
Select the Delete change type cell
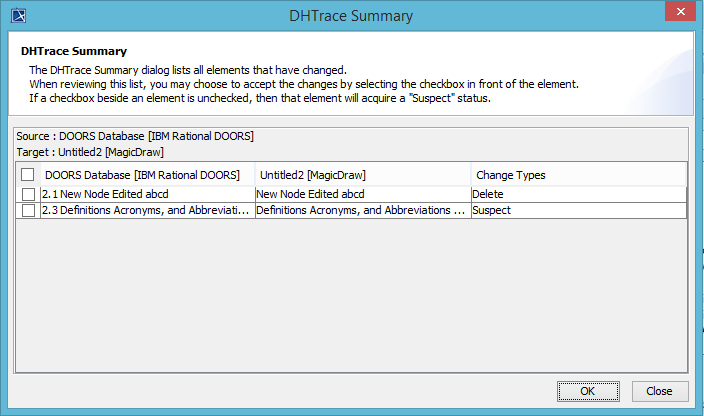579,194
